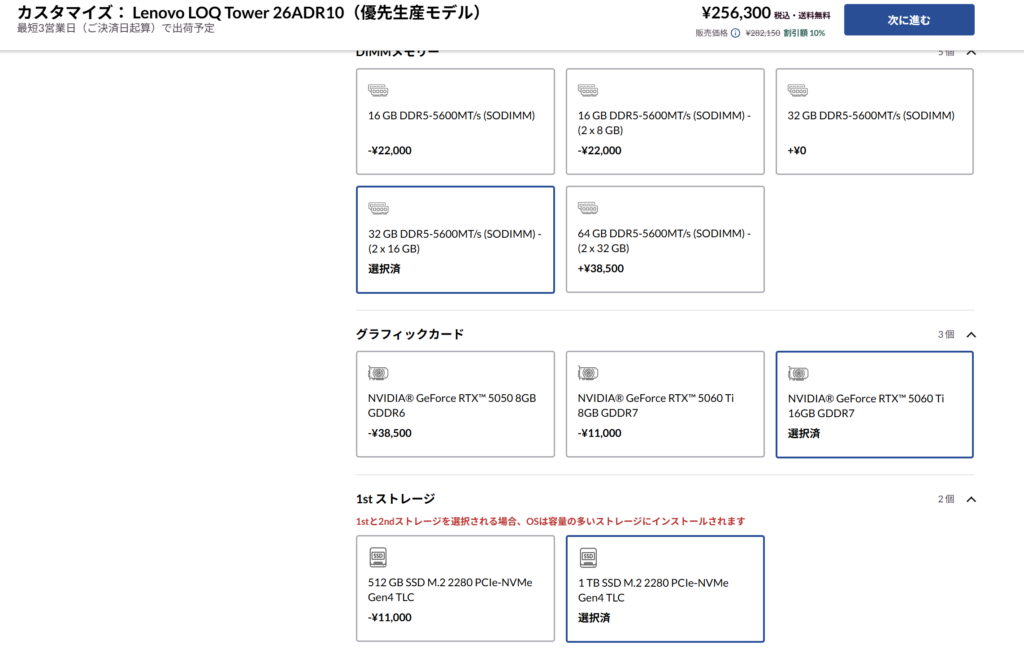The image size is (1024, 658).
Task: Click the グラフィックカード section heading
Action: pyautogui.click(x=410, y=335)
